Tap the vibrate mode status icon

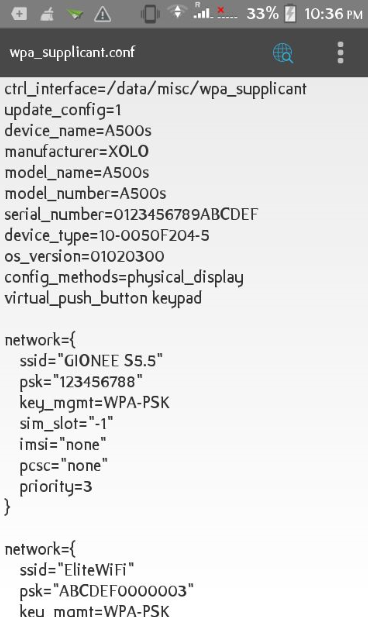(150, 14)
